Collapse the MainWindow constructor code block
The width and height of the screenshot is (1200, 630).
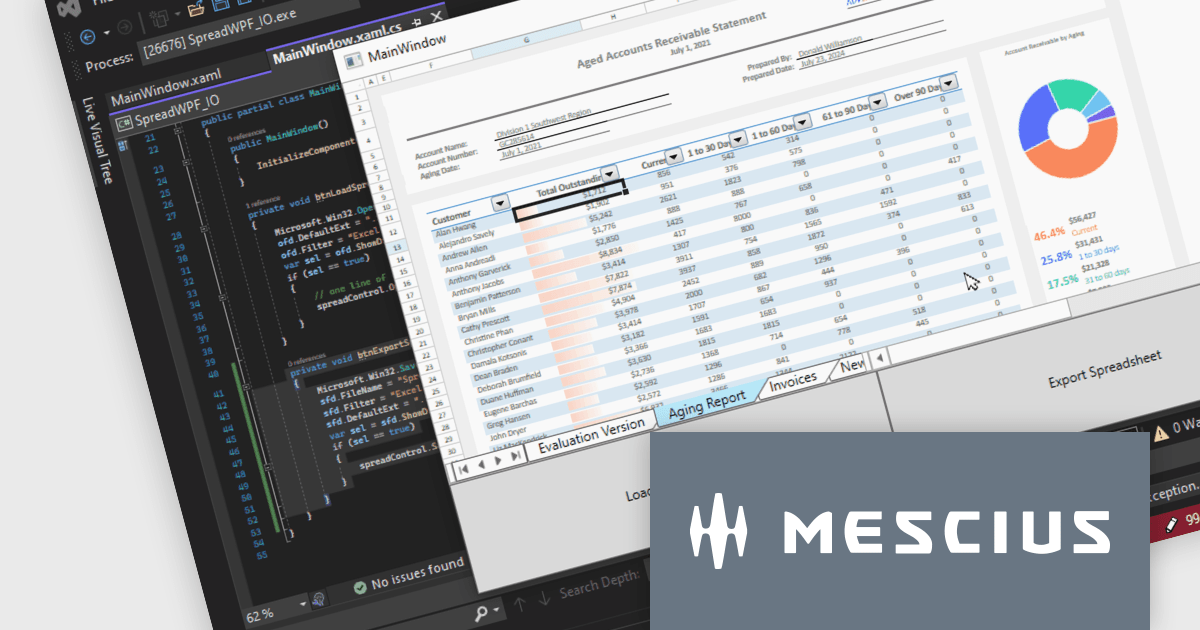(185, 161)
